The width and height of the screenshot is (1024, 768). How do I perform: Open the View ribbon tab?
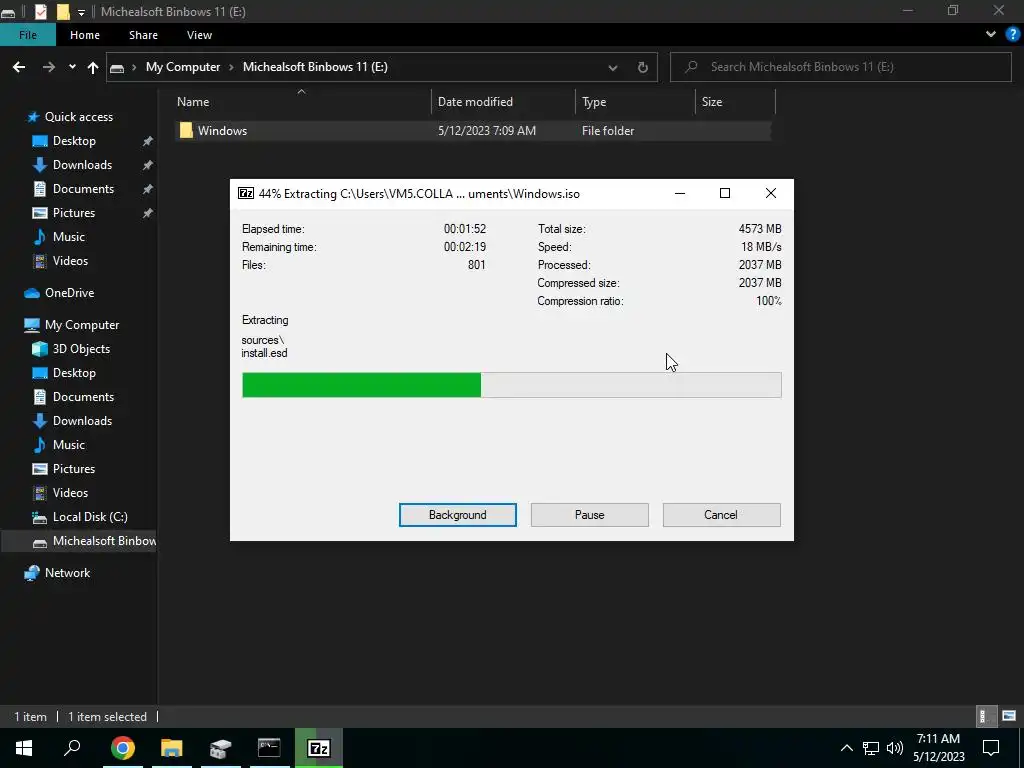tap(199, 35)
